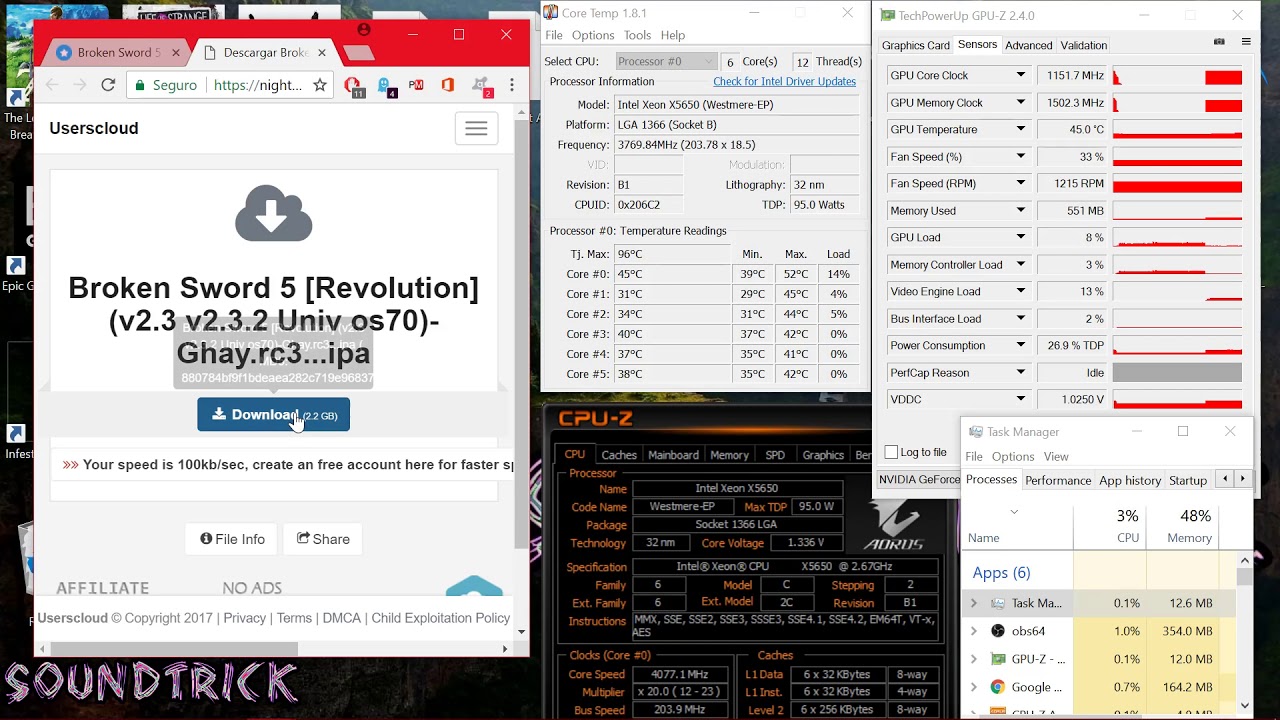Screen dimensions: 1280x720
Task: Open Core Temp Options menu
Action: click(x=593, y=35)
